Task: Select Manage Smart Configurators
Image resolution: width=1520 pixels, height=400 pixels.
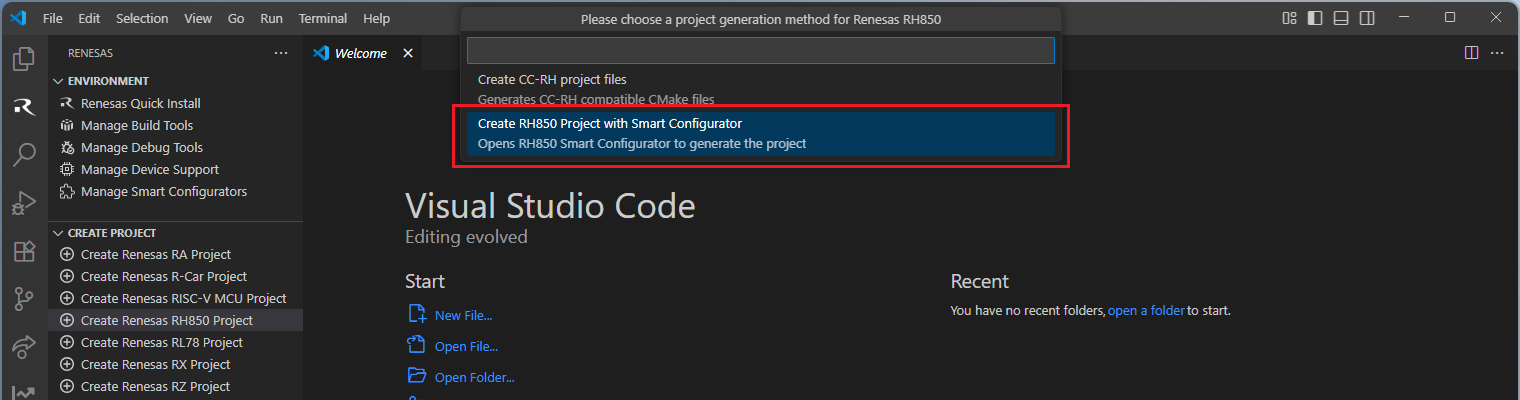Action: click(x=176, y=191)
